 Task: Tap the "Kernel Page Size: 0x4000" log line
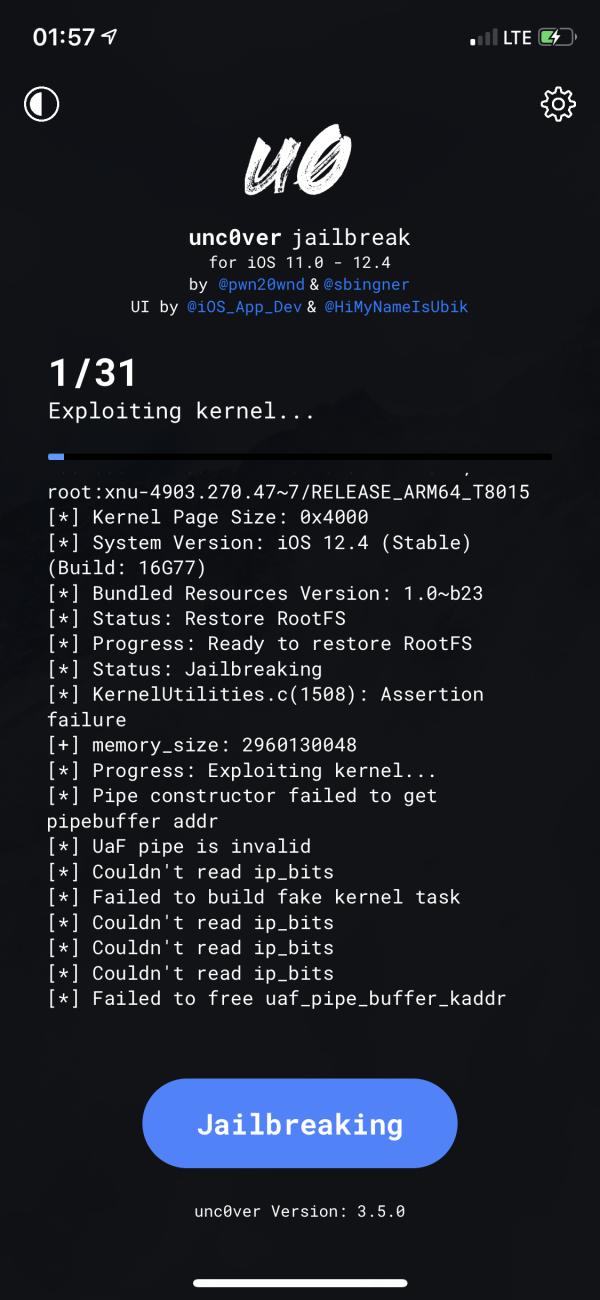tap(208, 517)
